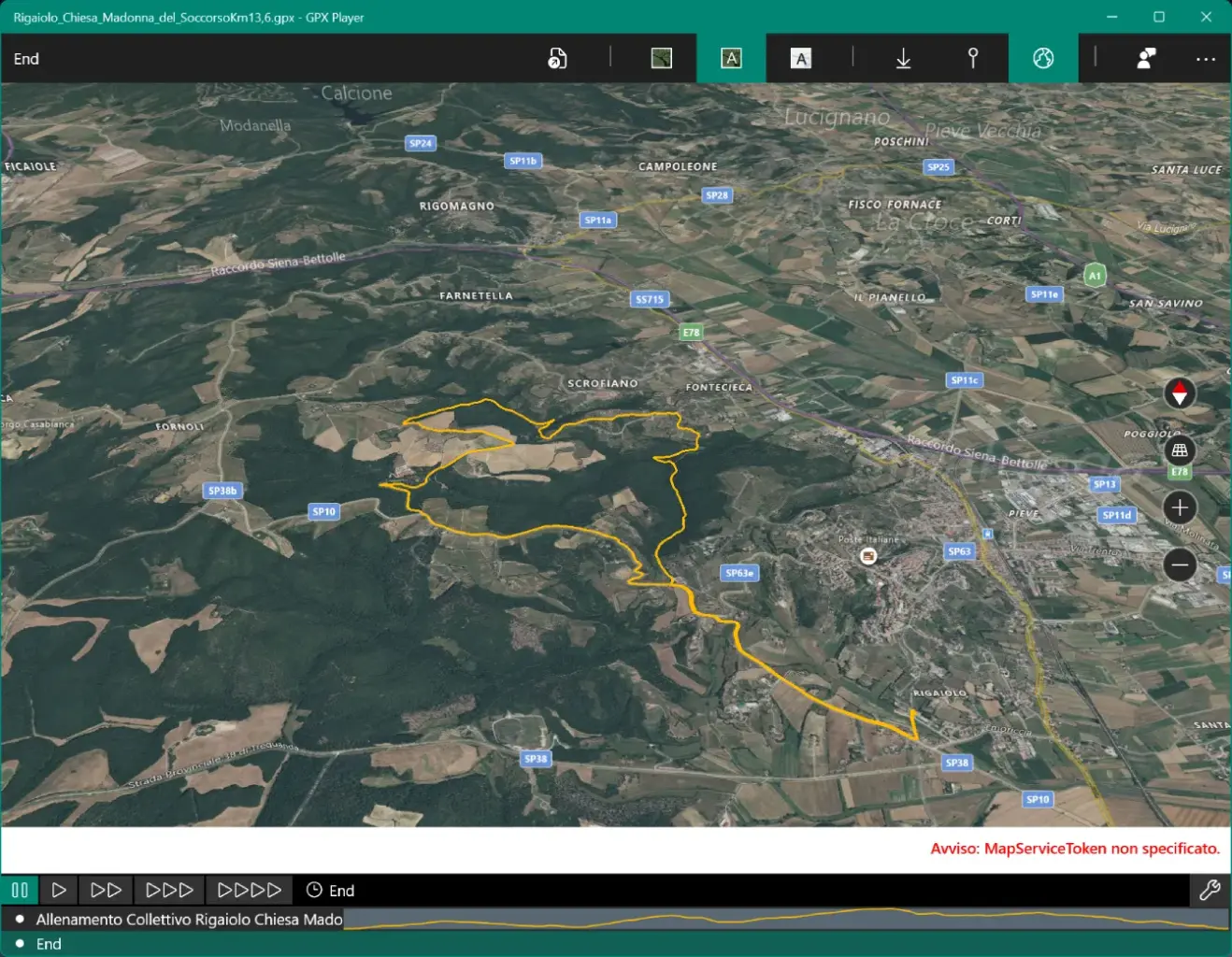Image resolution: width=1232 pixels, height=957 pixels.
Task: Toggle the 3D globe view button
Action: 1043,59
